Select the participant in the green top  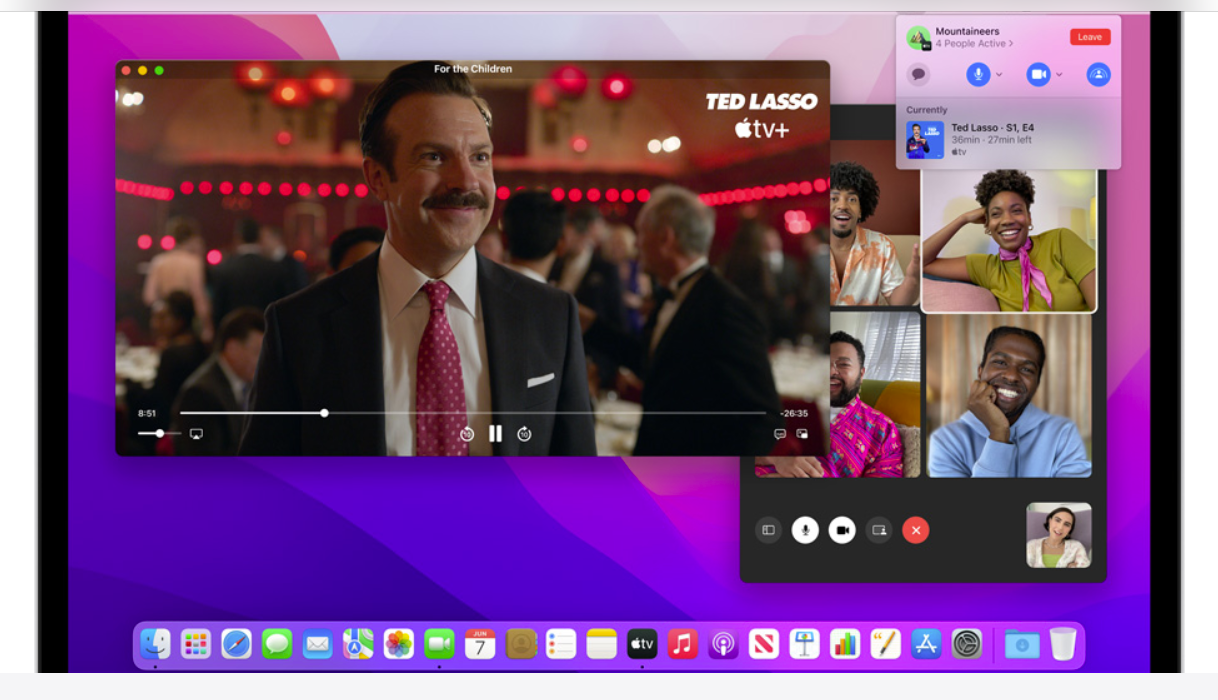pyautogui.click(x=1009, y=240)
